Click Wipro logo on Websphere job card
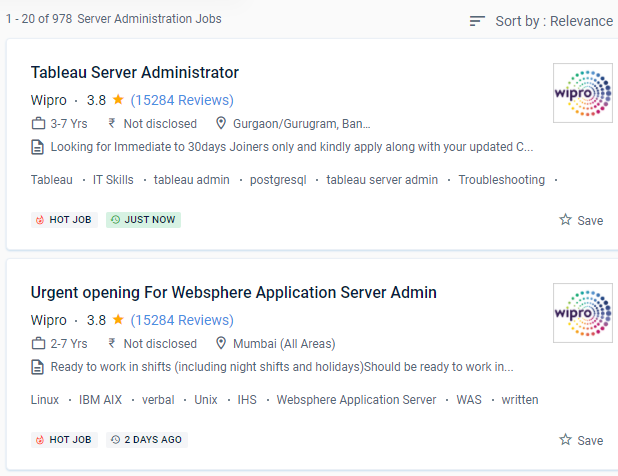This screenshot has height=476, width=618. (x=582, y=313)
